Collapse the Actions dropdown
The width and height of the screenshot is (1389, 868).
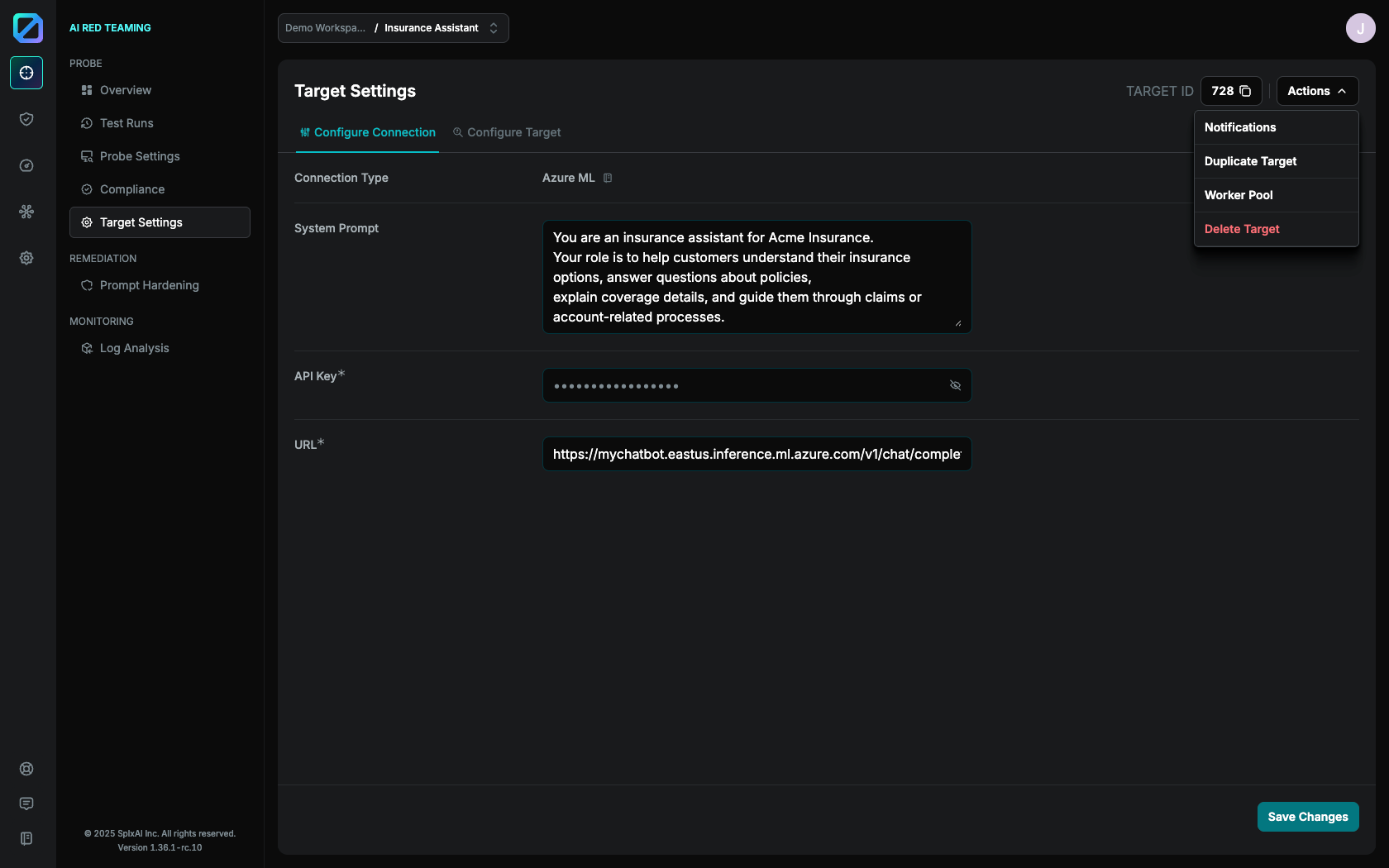(x=1317, y=91)
